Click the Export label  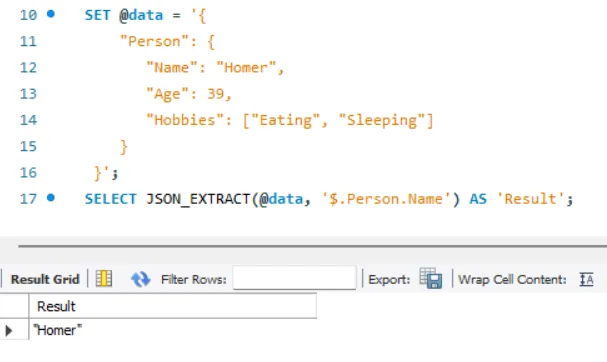coord(389,280)
